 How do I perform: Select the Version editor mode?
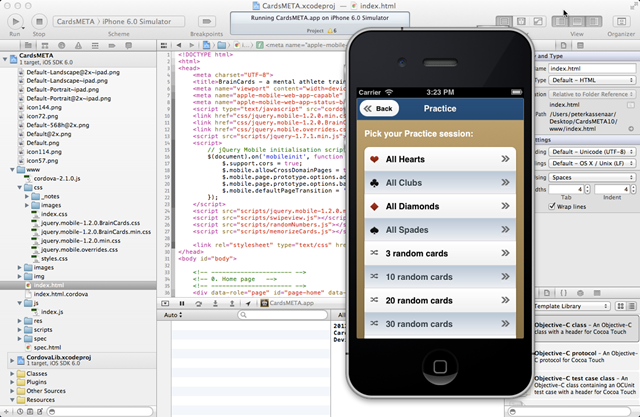(x=538, y=21)
